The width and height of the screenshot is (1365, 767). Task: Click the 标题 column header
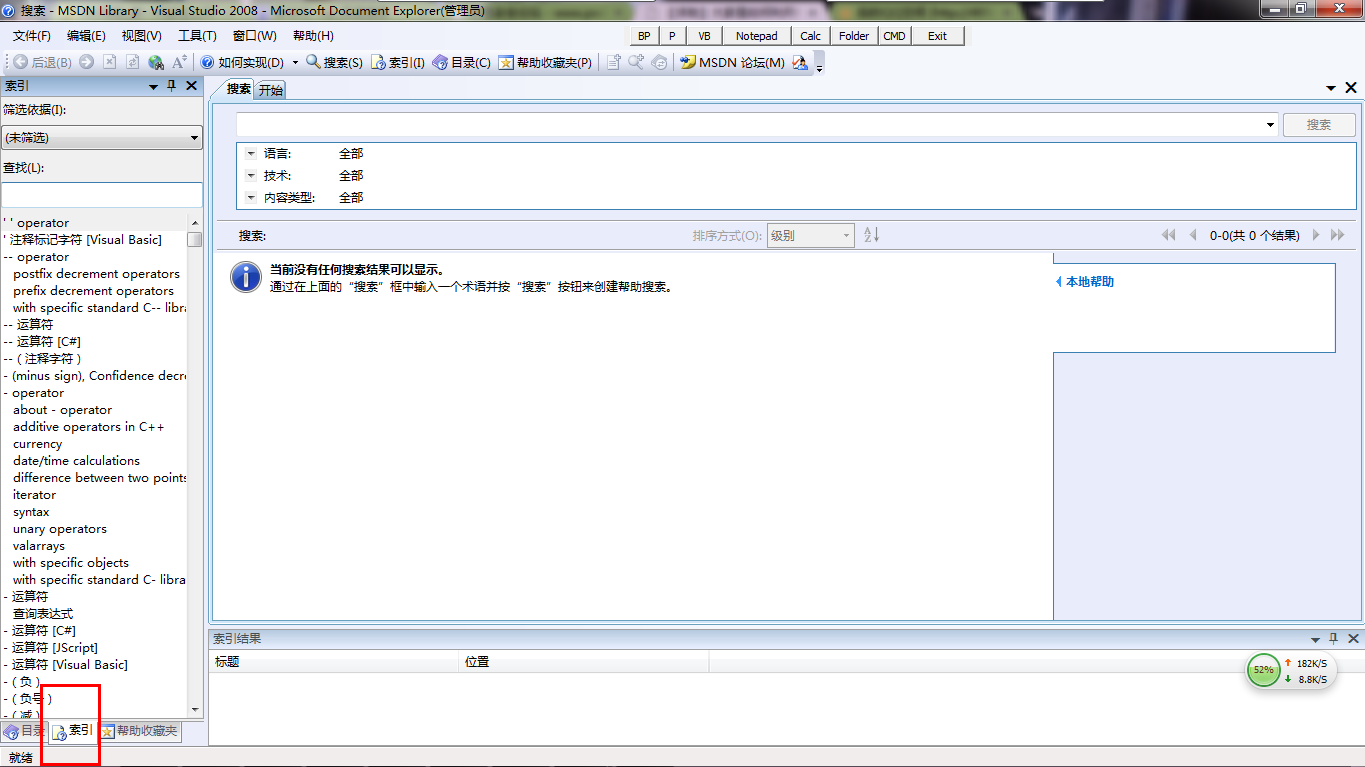click(x=335, y=662)
